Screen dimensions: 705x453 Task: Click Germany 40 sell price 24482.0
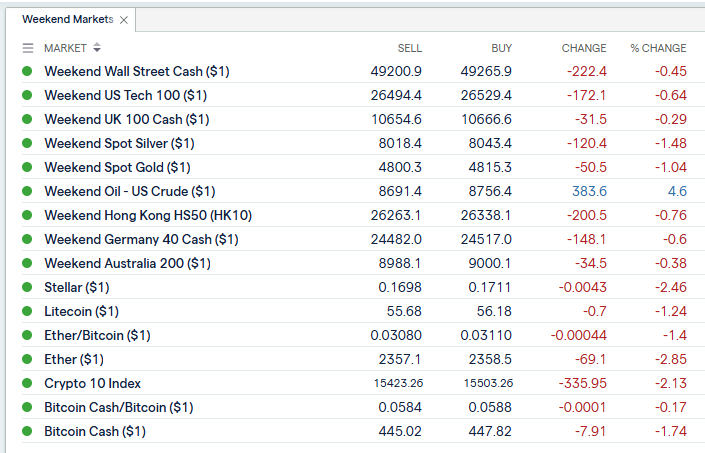pos(396,240)
